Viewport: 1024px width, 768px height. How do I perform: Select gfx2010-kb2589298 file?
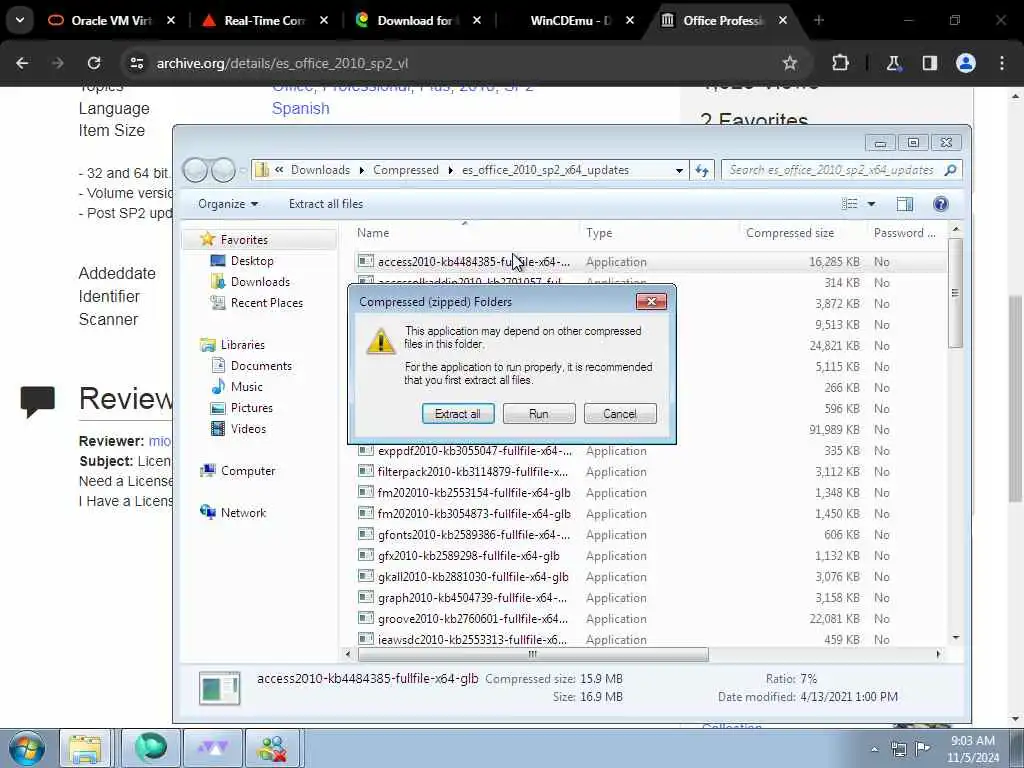[468, 556]
